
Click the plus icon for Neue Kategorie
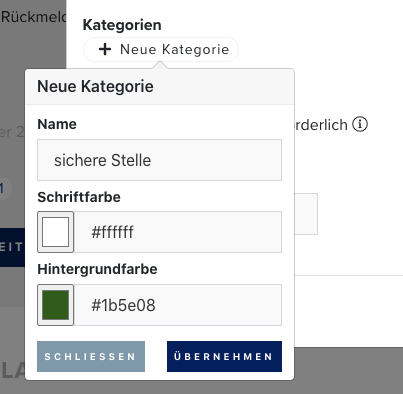click(105, 49)
